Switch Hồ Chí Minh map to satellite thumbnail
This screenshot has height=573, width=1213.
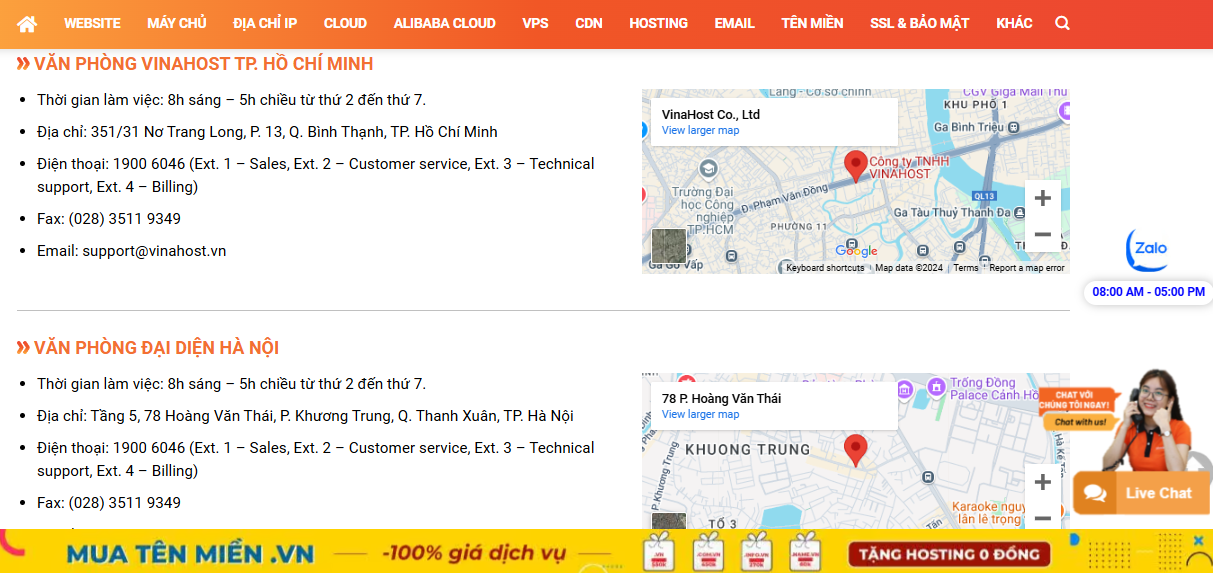click(x=669, y=246)
